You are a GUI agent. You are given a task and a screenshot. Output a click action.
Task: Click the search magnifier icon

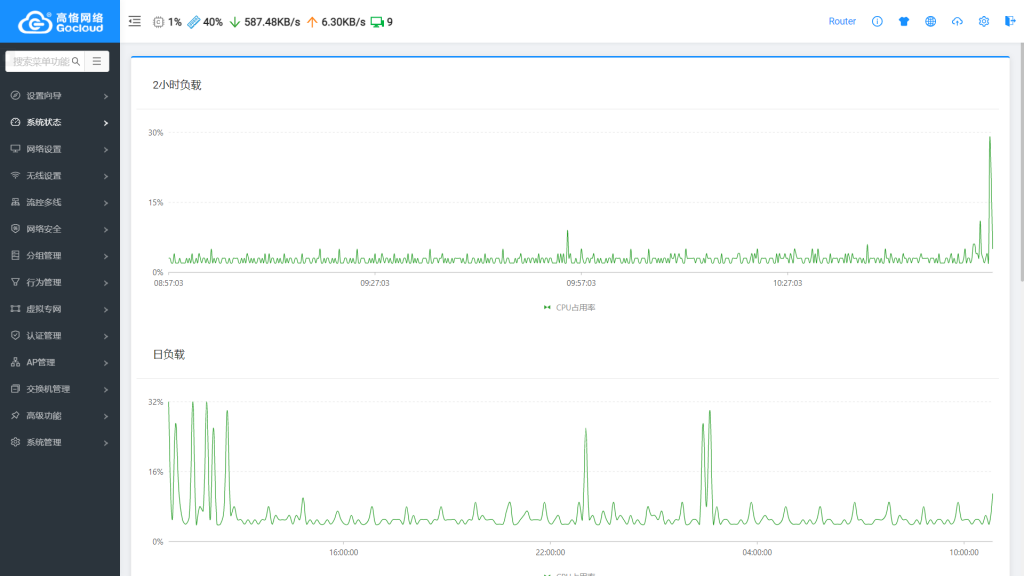click(76, 61)
